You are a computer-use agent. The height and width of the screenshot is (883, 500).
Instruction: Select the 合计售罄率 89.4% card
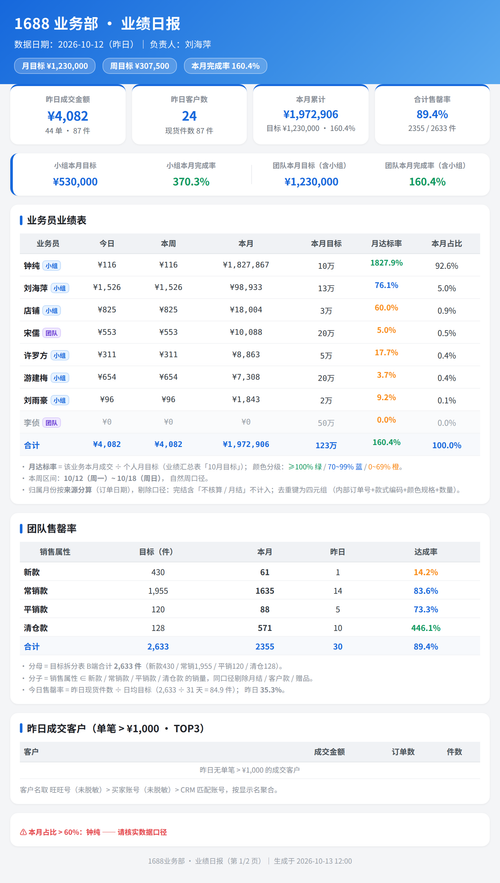coord(432,114)
